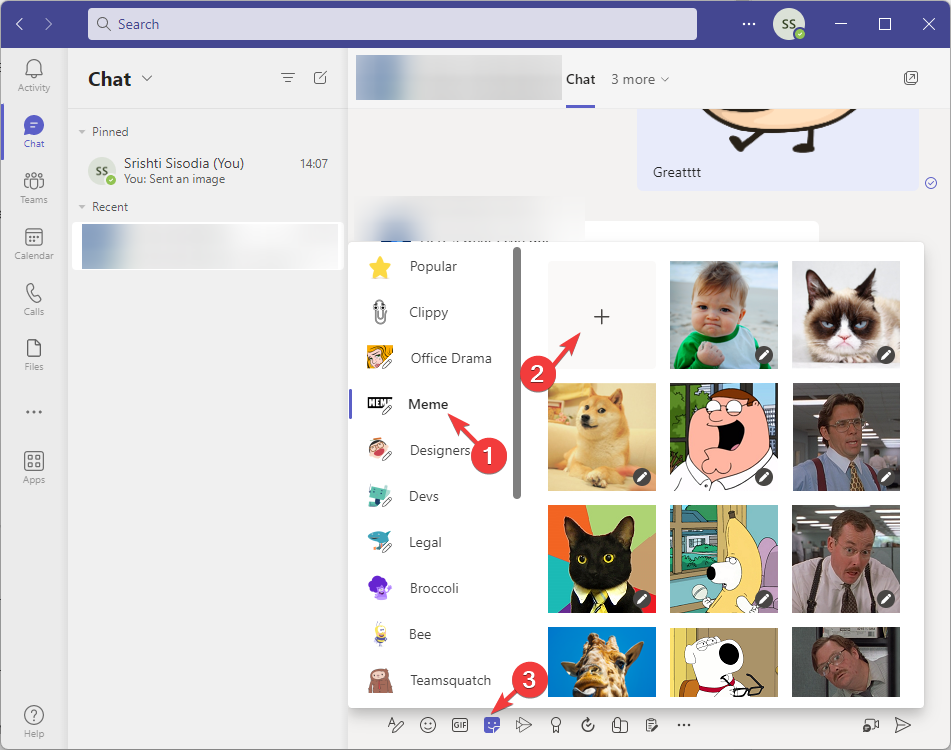Open more compose options ellipsis
This screenshot has height=750, width=951.
(684, 725)
